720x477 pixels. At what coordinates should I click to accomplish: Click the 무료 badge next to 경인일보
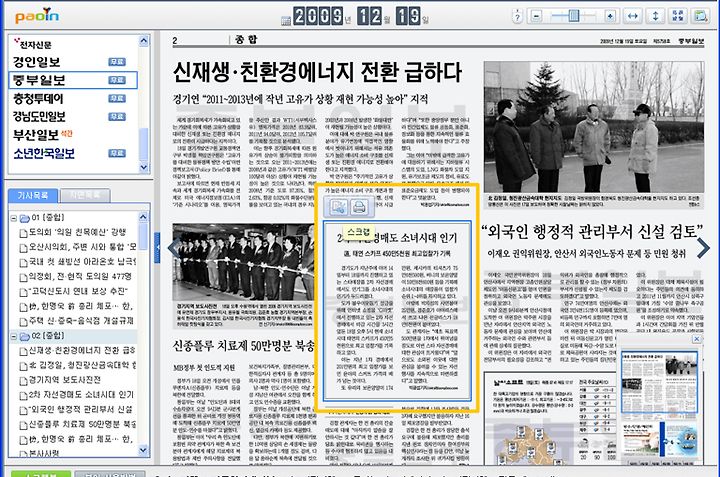point(117,62)
